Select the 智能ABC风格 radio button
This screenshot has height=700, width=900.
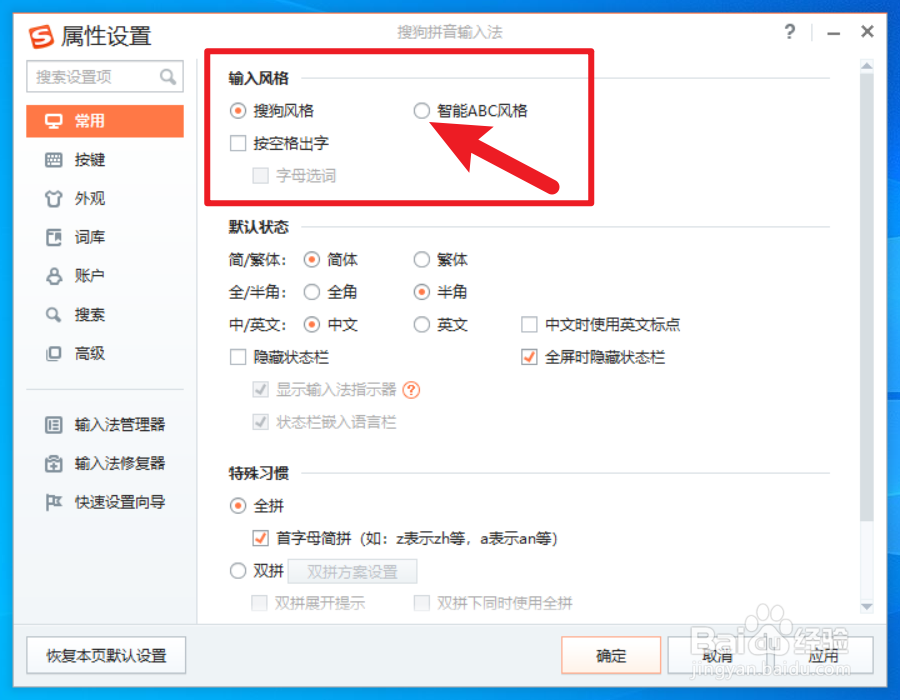[x=421, y=111]
